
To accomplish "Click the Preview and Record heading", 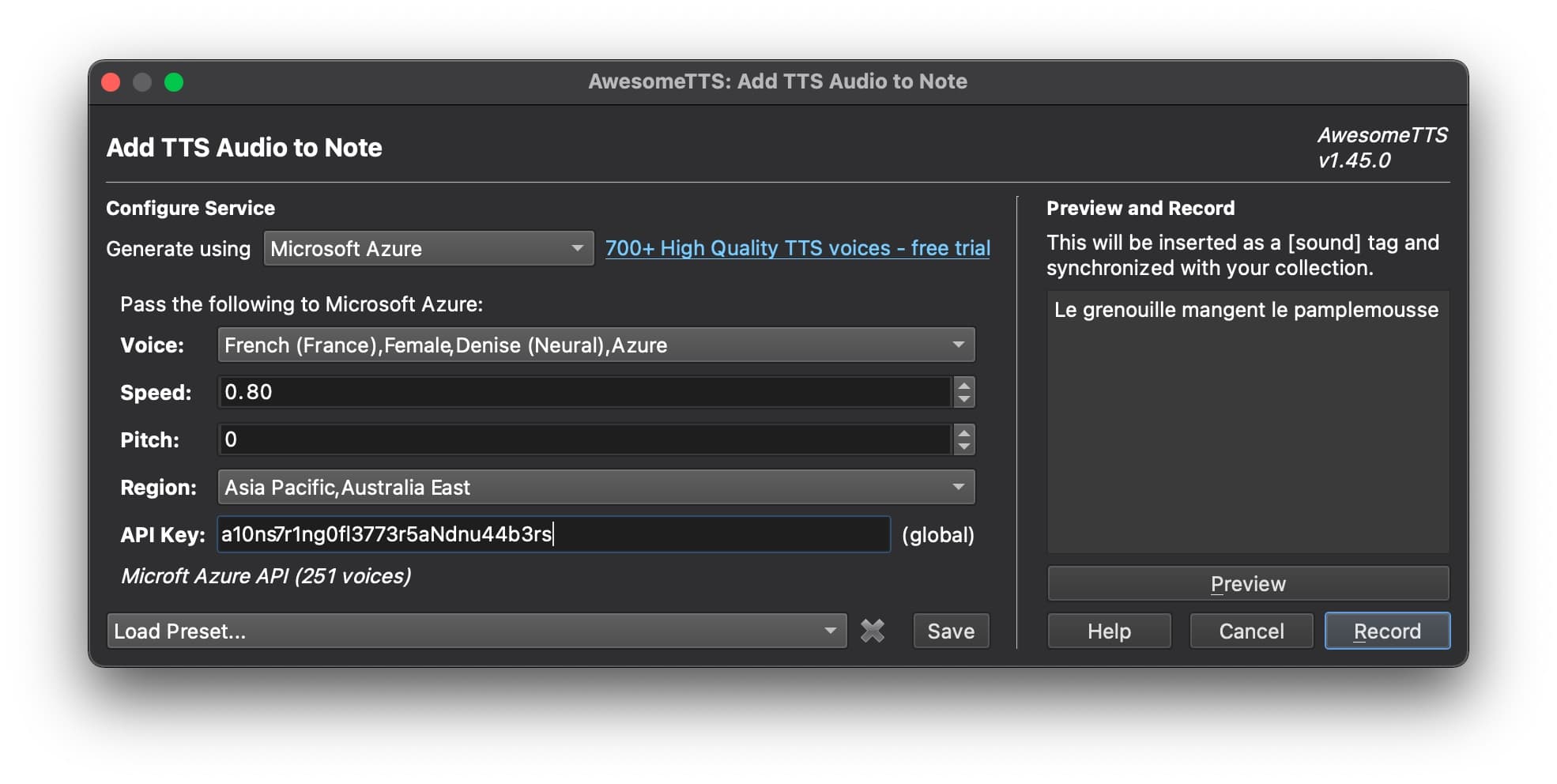I will coord(1140,208).
